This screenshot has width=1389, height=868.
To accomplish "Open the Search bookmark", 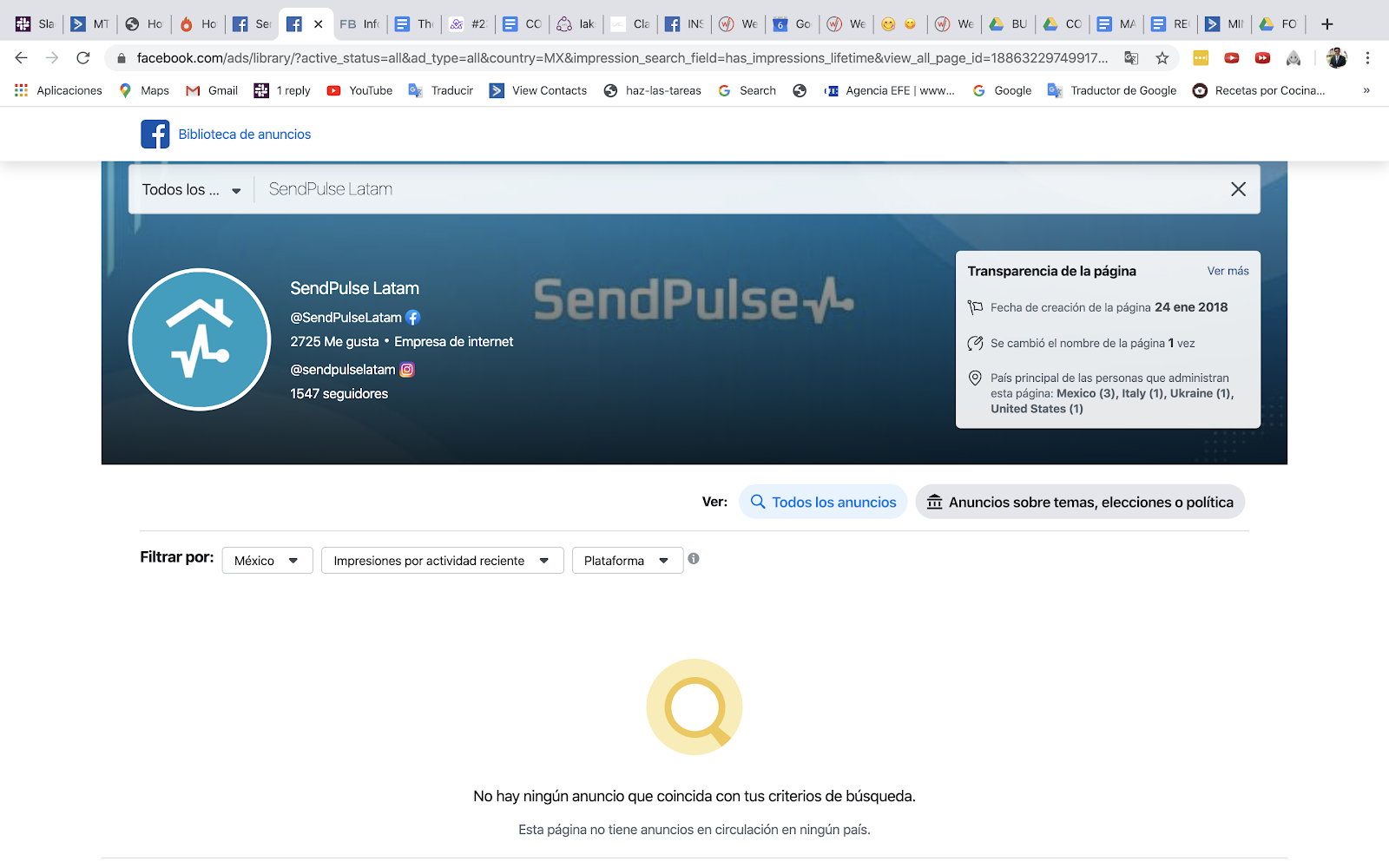I will (747, 90).
